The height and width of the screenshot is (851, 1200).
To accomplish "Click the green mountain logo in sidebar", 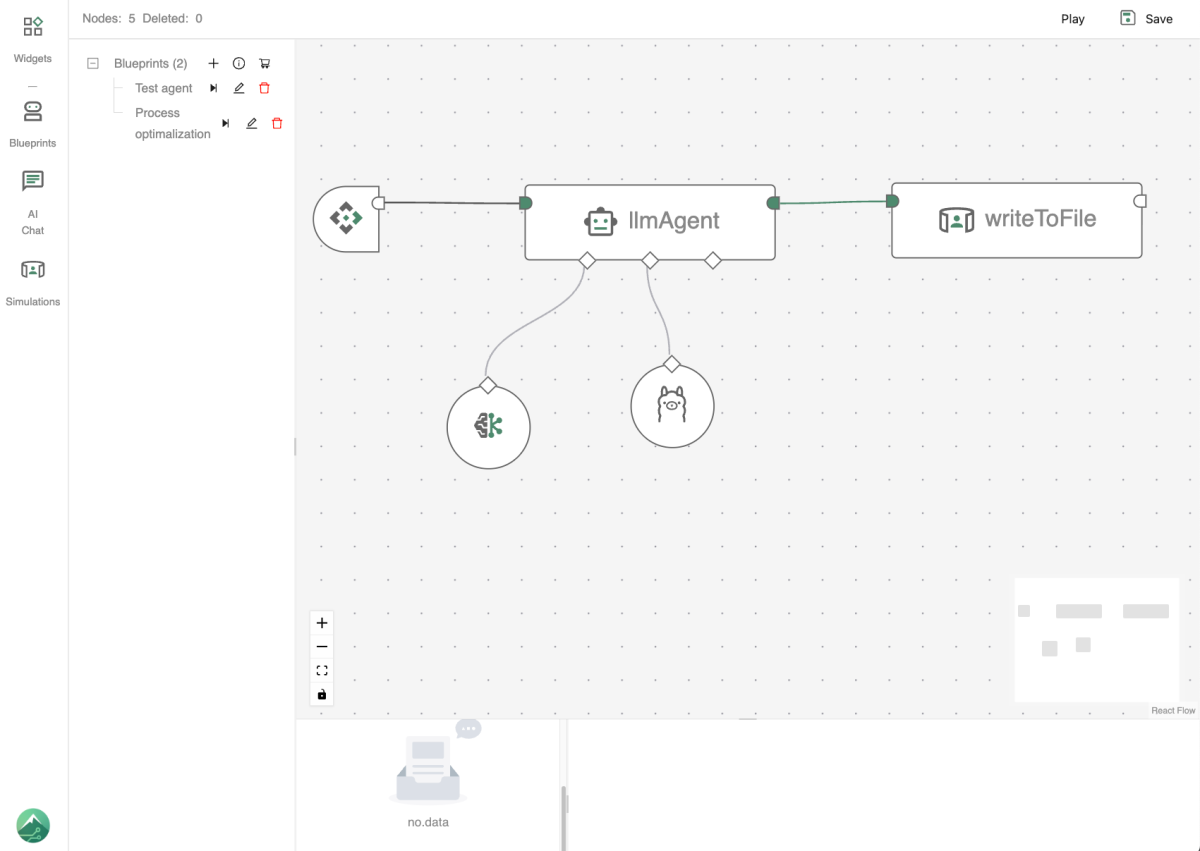I will (33, 825).
